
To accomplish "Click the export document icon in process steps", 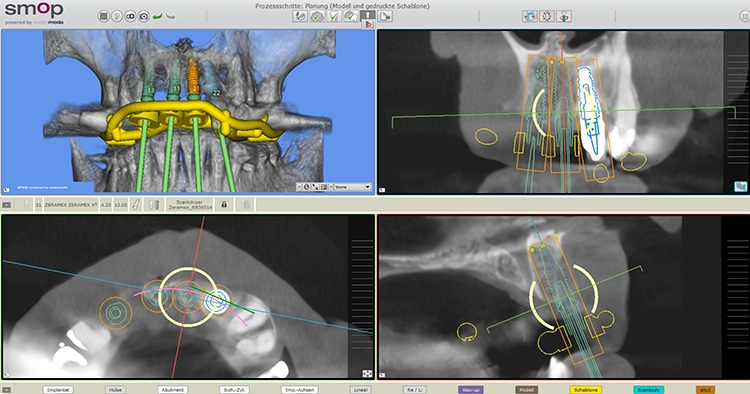I will (385, 16).
